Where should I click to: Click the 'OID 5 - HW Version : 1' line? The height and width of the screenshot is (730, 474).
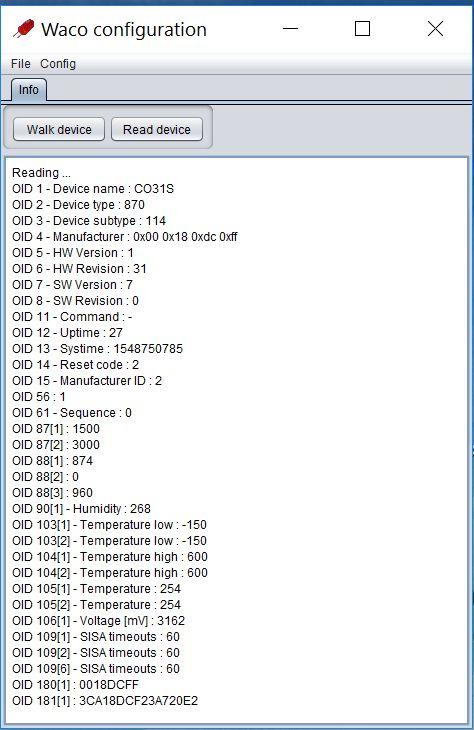73,253
